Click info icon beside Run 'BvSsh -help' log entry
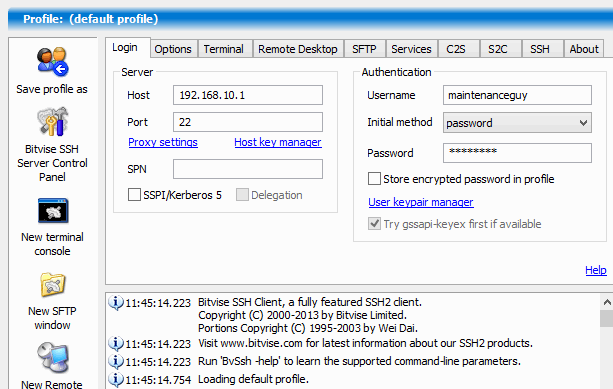Image resolution: width=613 pixels, height=389 pixels. [x=116, y=361]
